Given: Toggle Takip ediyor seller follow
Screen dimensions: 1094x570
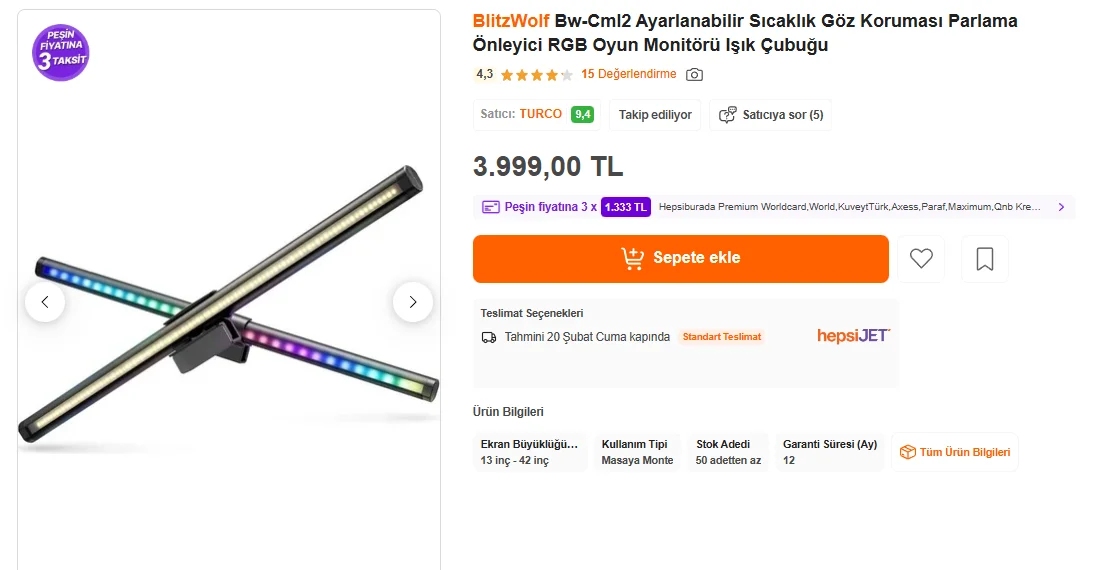Looking at the screenshot, I should pyautogui.click(x=655, y=115).
